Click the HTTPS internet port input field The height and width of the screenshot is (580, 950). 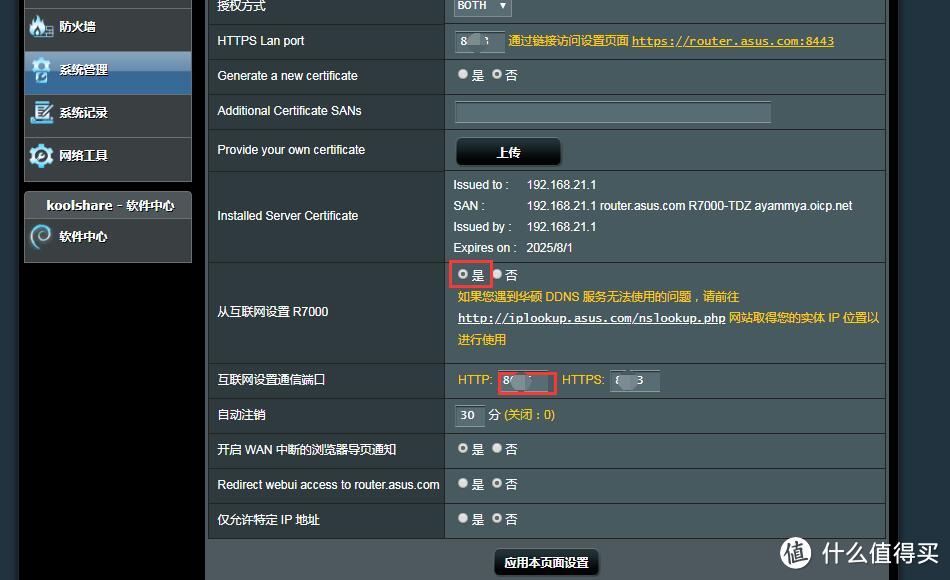(634, 381)
